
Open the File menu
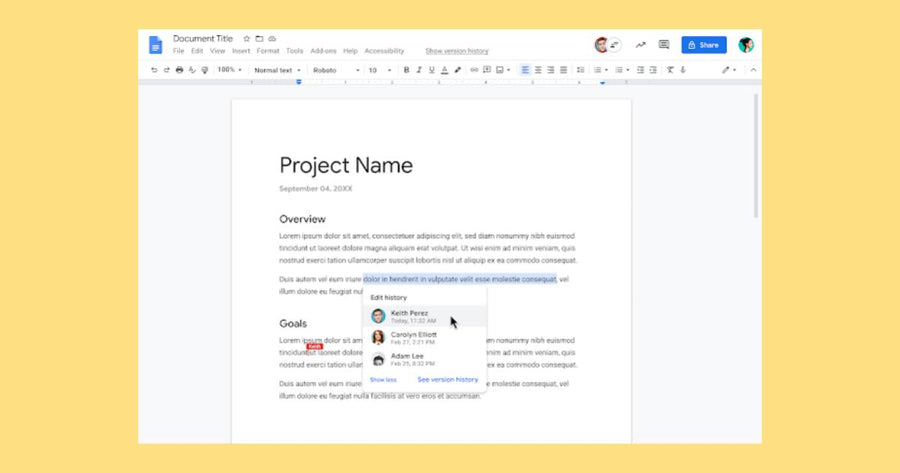(x=179, y=51)
